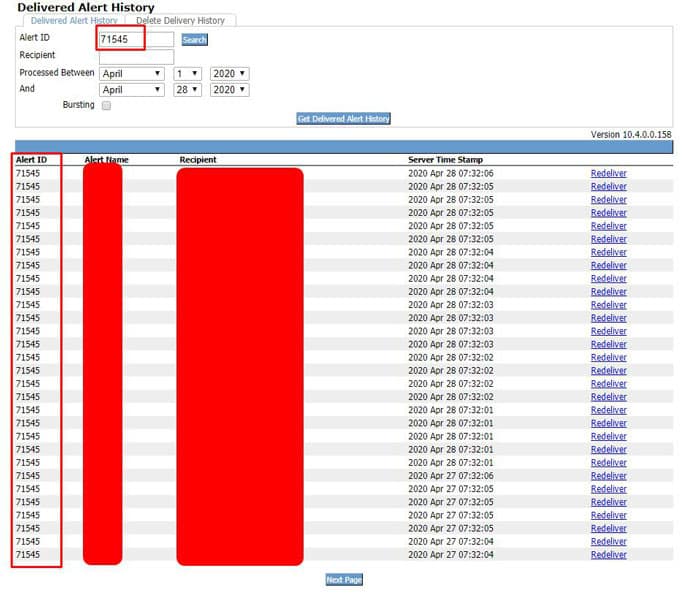Image resolution: width=700 pixels, height=602 pixels.
Task: Click the Processed Between label
Action: click(x=57, y=72)
